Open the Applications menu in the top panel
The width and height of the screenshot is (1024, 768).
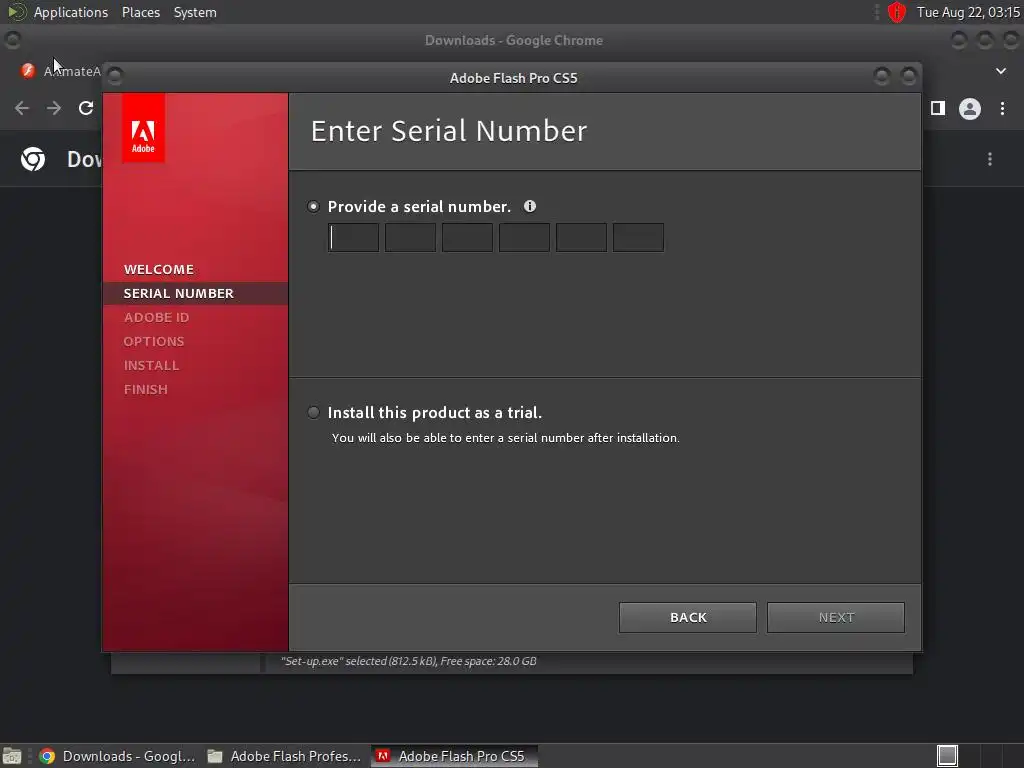[x=71, y=12]
